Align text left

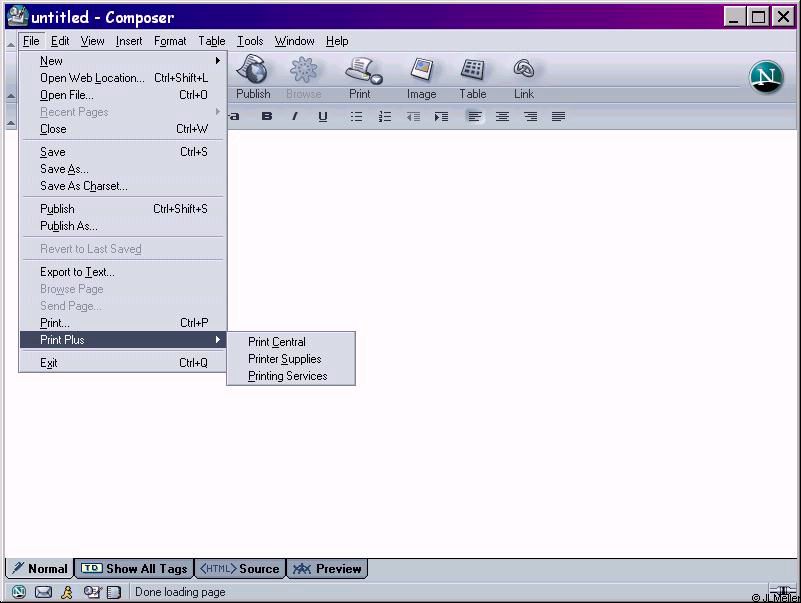[x=475, y=117]
